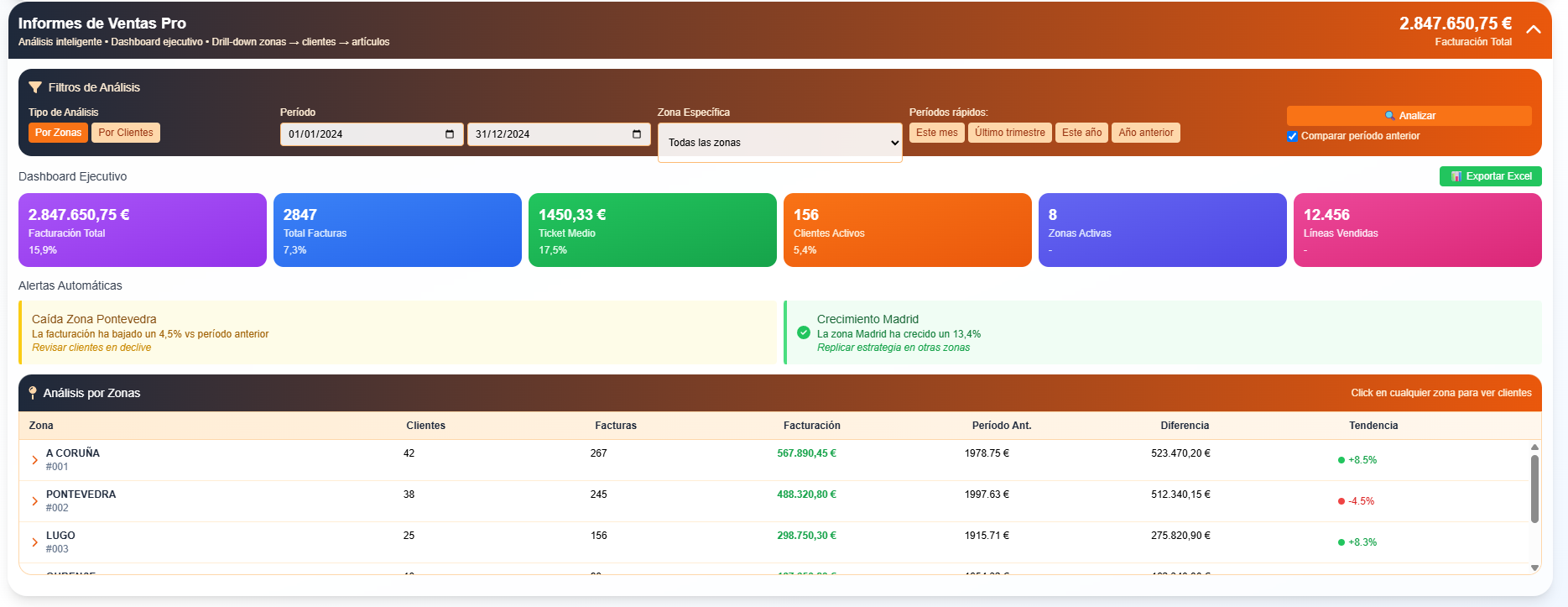Open the start date calendar picker icon
This screenshot has width=1568, height=607.
[450, 134]
